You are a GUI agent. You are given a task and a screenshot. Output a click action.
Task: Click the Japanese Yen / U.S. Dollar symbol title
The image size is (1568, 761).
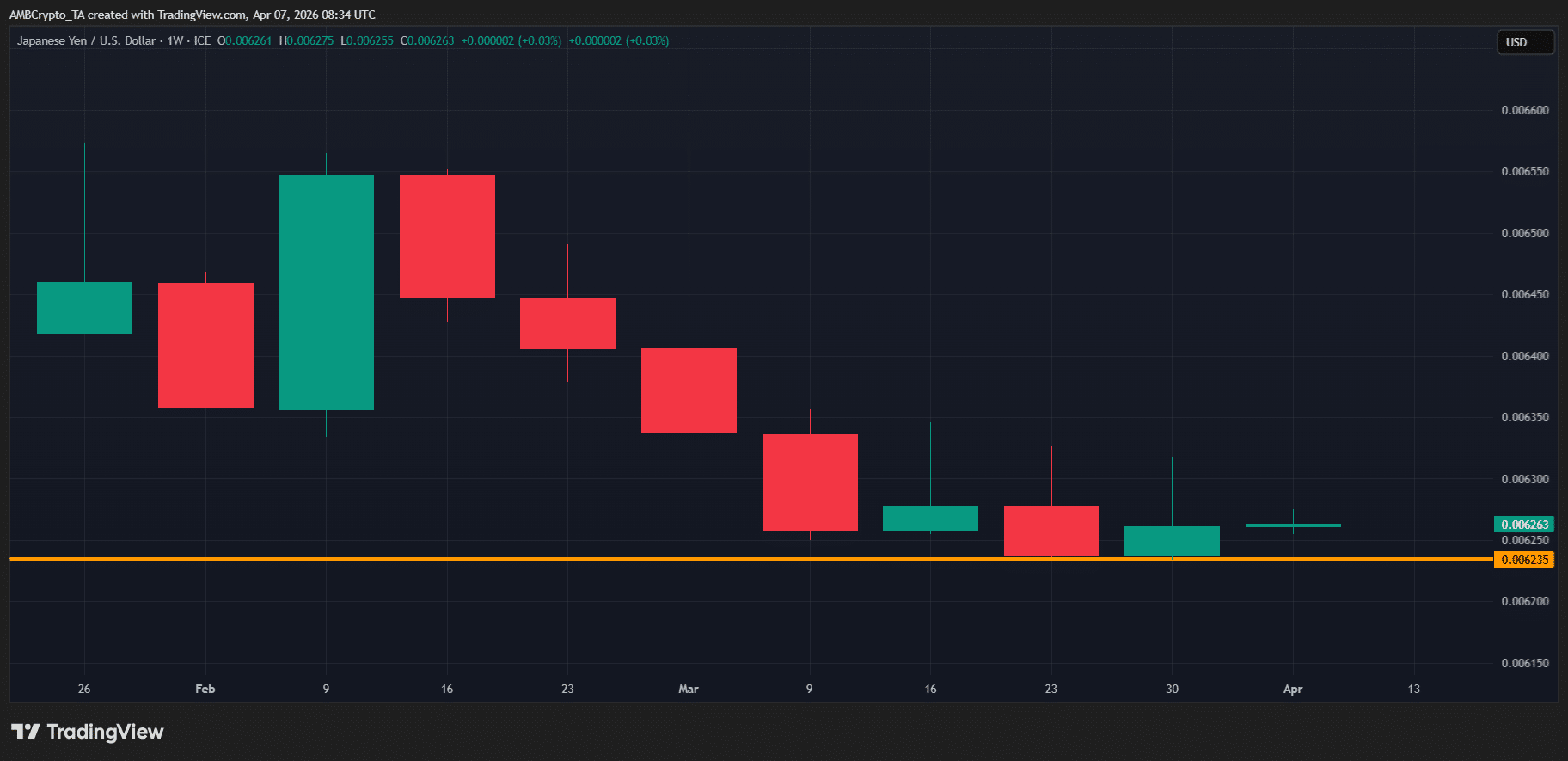click(x=86, y=40)
